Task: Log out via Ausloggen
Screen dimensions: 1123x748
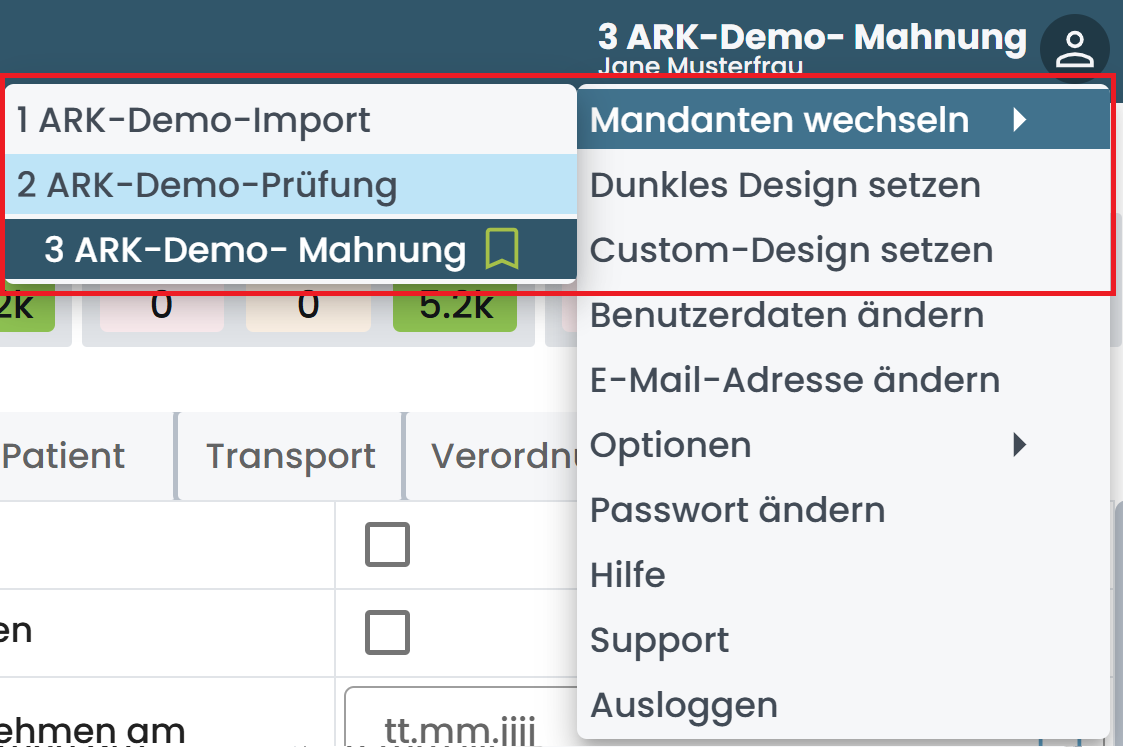Action: point(684,705)
